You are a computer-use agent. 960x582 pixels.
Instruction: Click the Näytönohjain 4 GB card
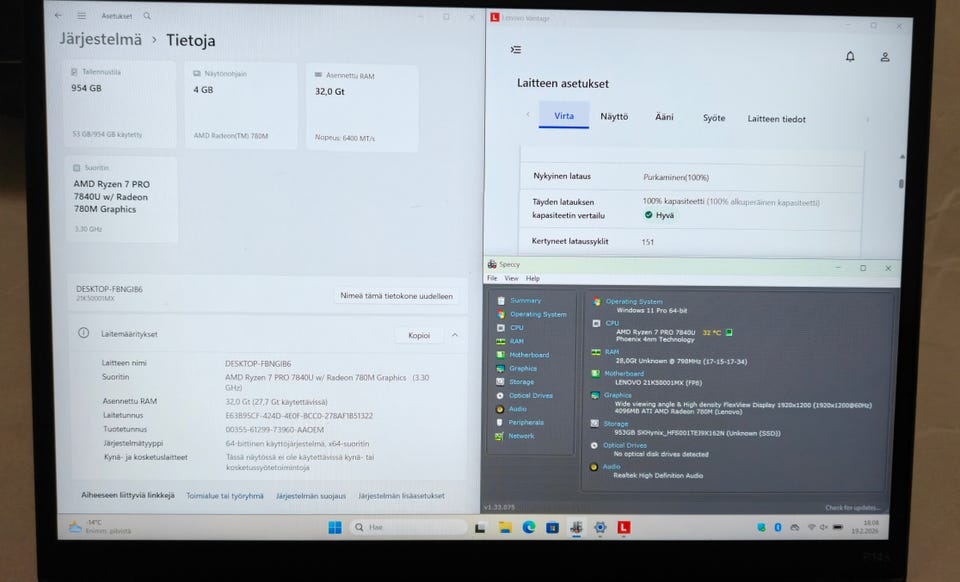tap(241, 105)
